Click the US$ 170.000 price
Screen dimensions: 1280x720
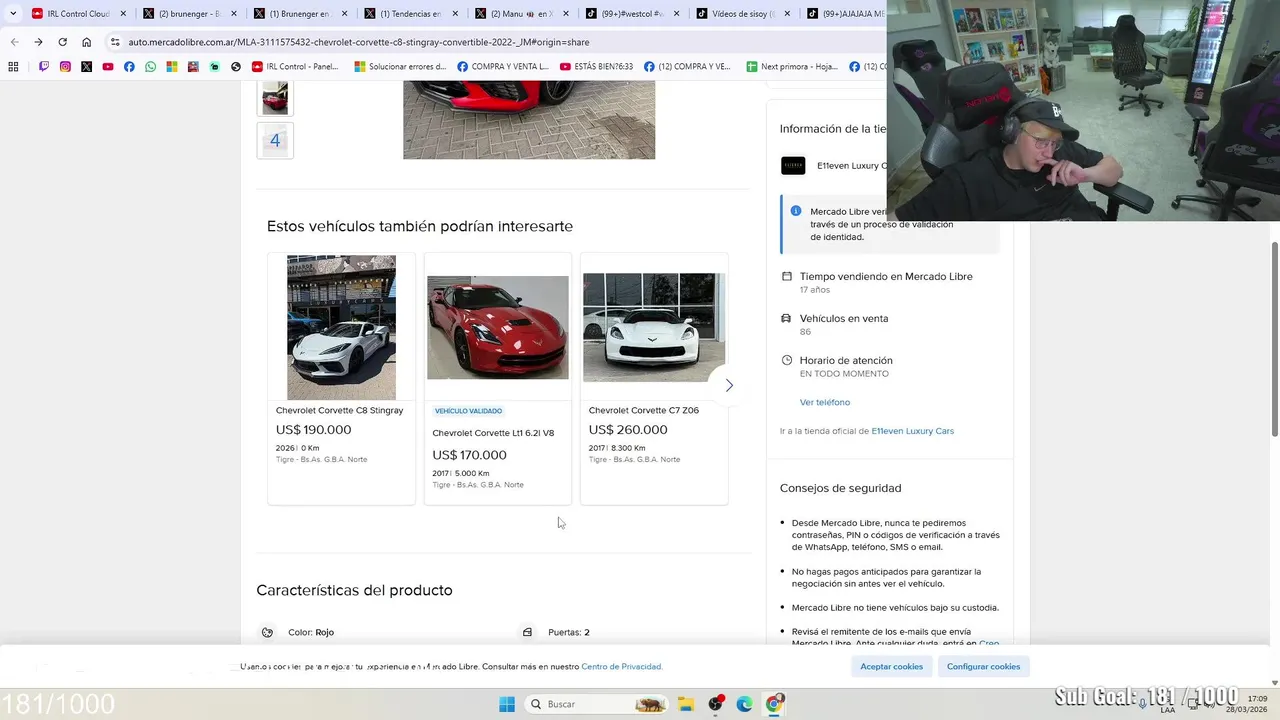469,455
